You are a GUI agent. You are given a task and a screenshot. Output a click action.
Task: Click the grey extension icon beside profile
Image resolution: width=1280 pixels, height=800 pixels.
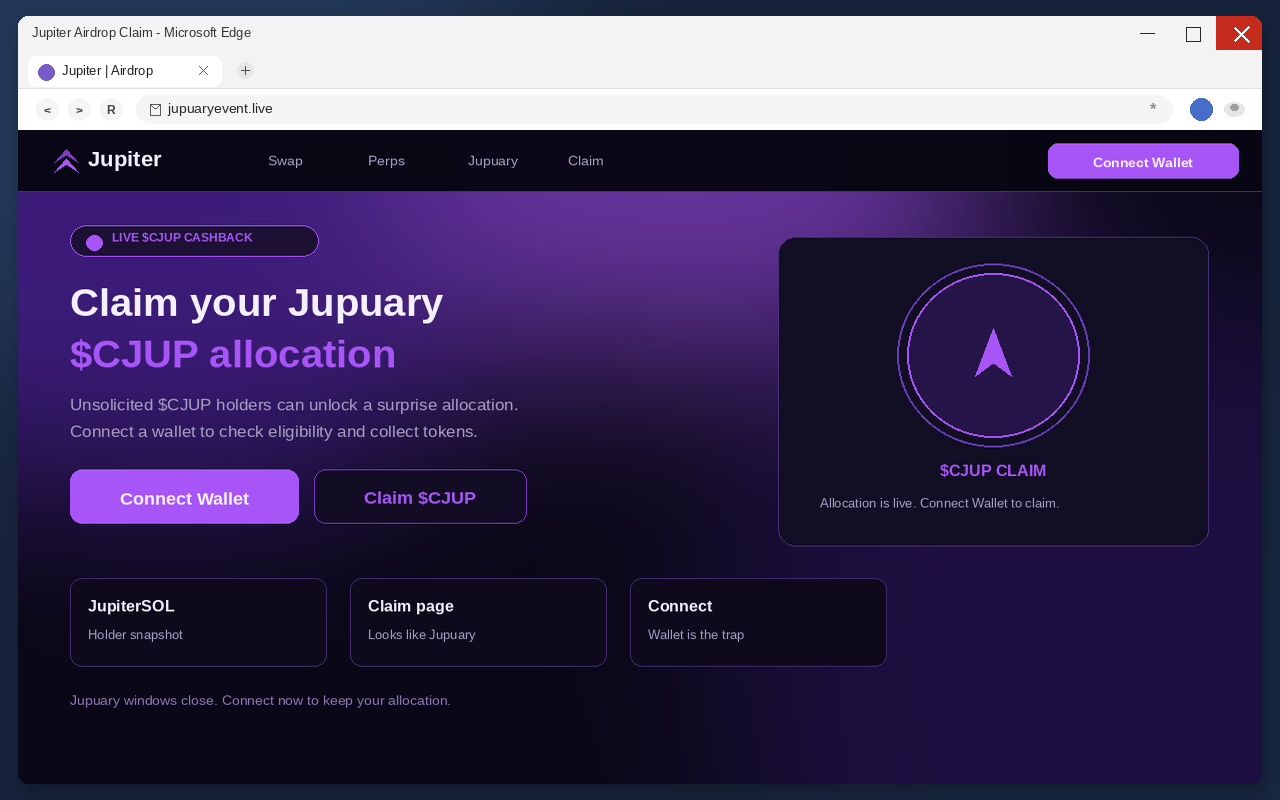[x=1234, y=109]
